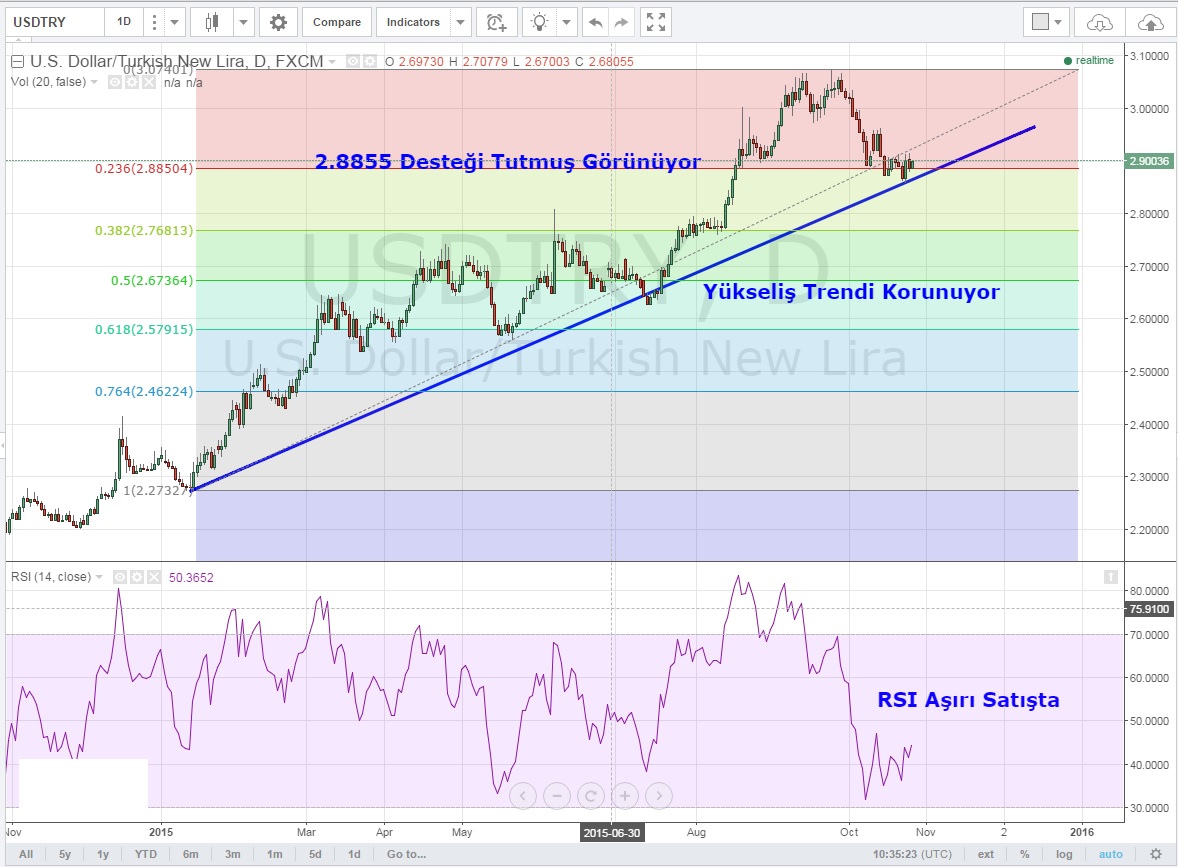Click the undo arrow in top toolbar
1178x867 pixels.
point(597,22)
